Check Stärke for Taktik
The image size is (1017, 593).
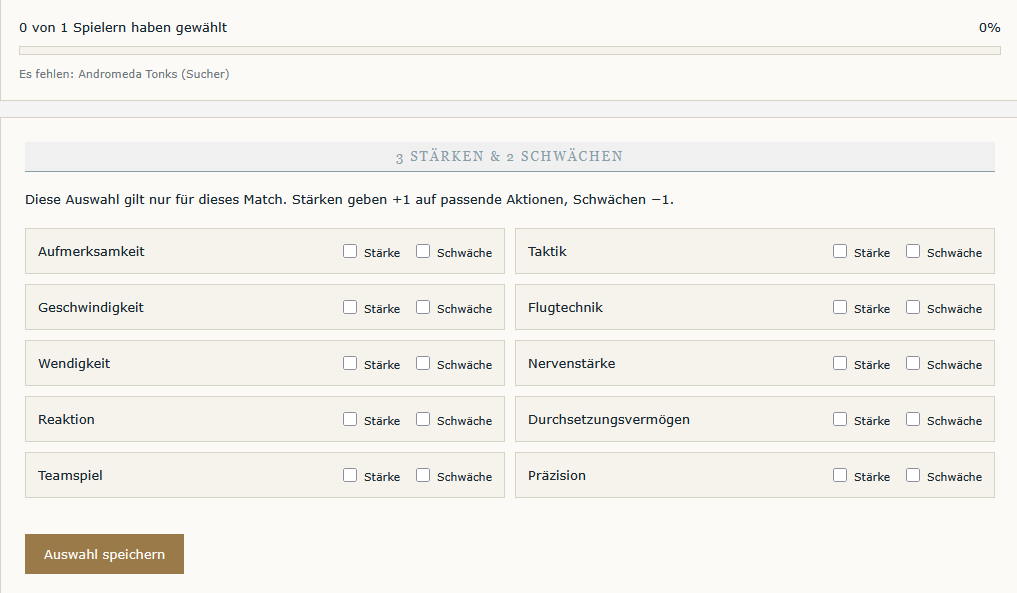[x=840, y=251]
